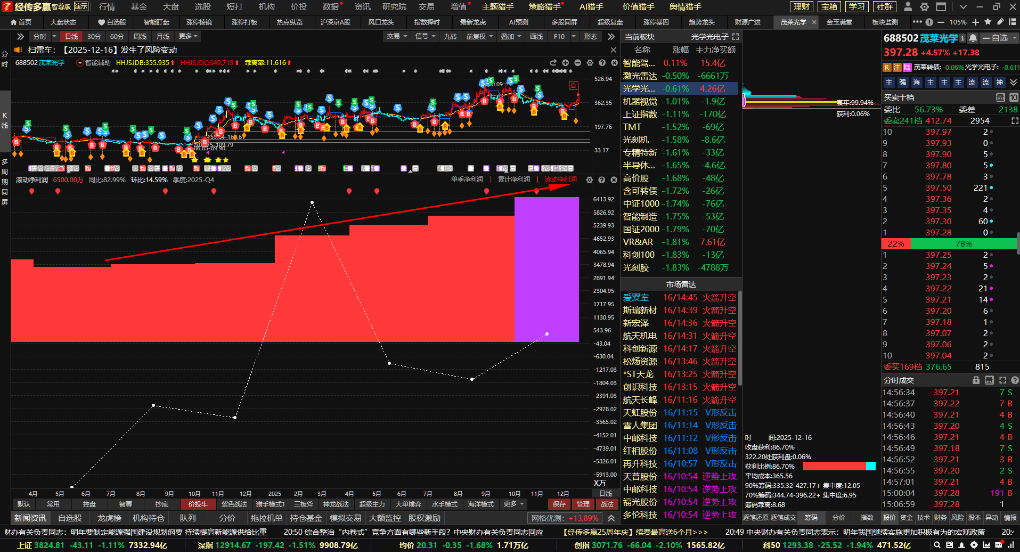Click the zoom-in plus icon next to 105%
The height and width of the screenshot is (552, 1020).
pyautogui.click(x=977, y=21)
